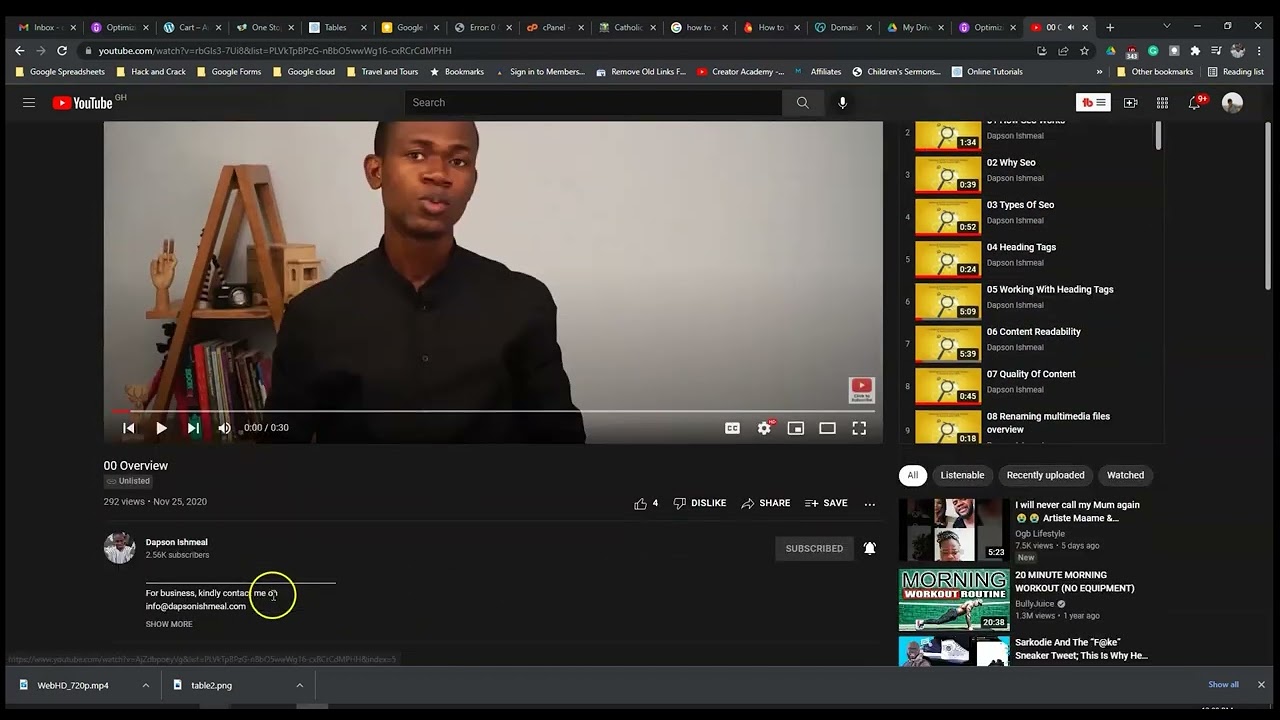This screenshot has width=1280, height=720.
Task: Play the 00 Overview video
Action: 161,428
